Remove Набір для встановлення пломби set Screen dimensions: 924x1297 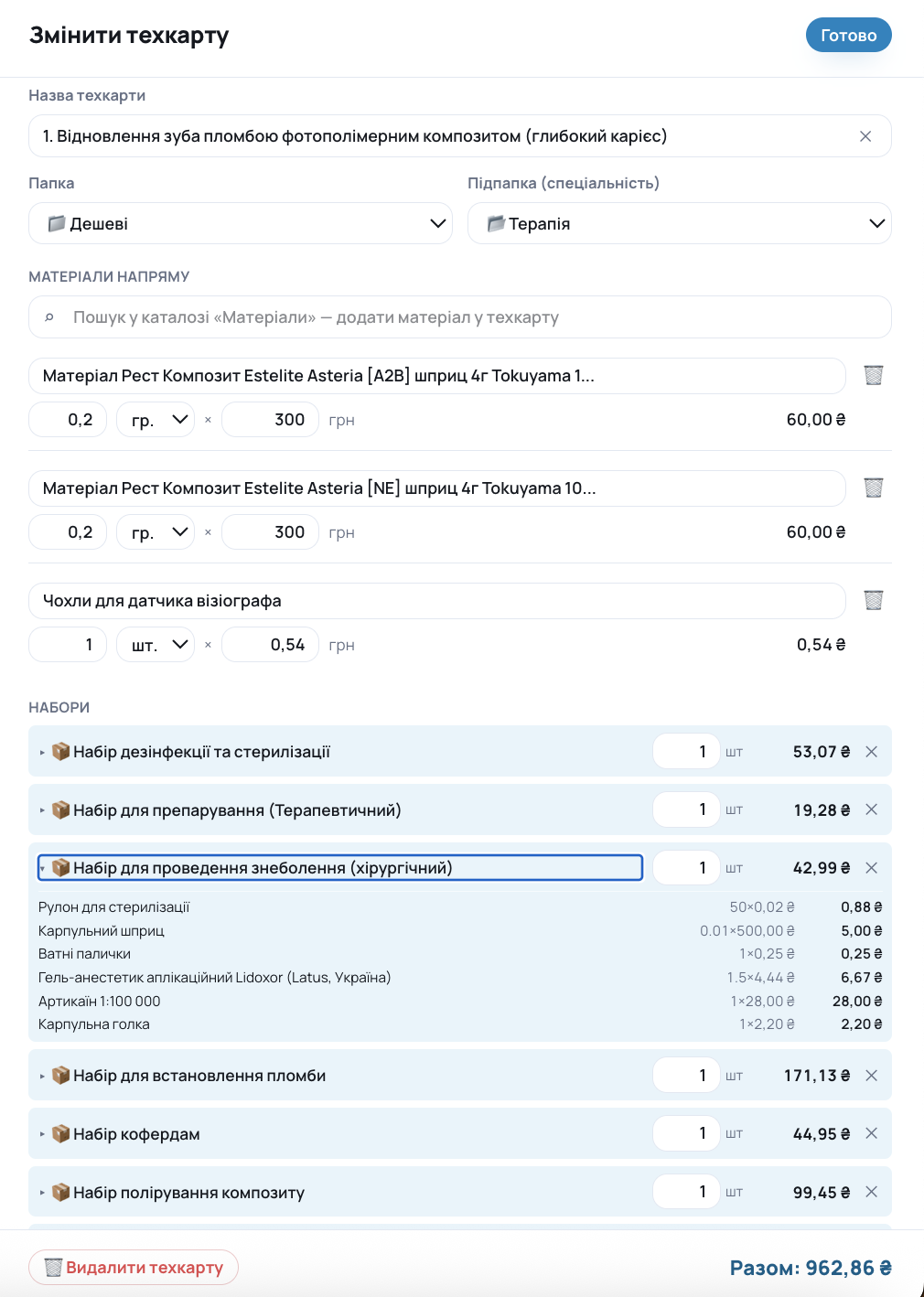point(872,1076)
